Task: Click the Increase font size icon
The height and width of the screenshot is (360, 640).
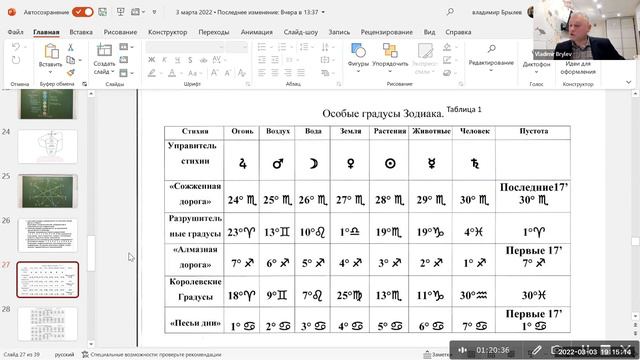Action: click(214, 73)
